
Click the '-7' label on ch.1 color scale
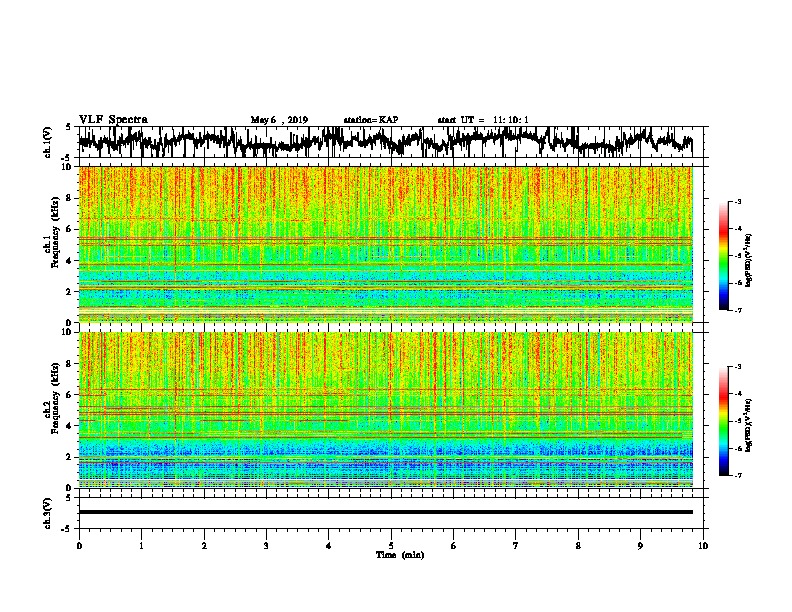coord(738,310)
